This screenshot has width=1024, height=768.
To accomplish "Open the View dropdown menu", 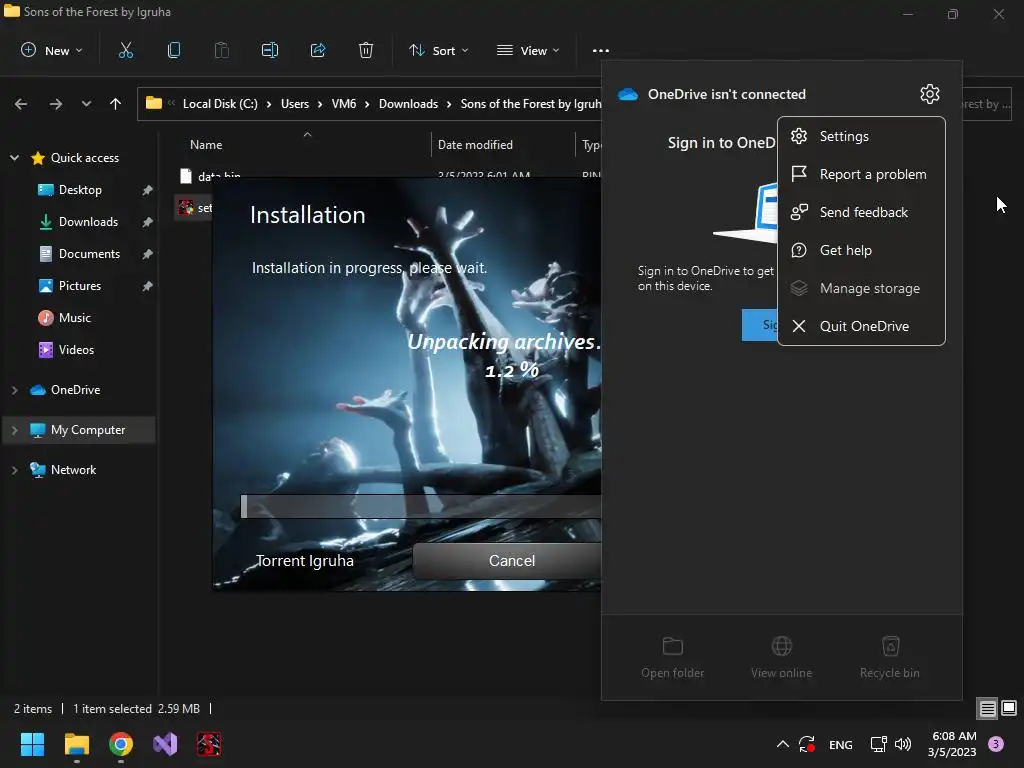I will click(x=528, y=50).
